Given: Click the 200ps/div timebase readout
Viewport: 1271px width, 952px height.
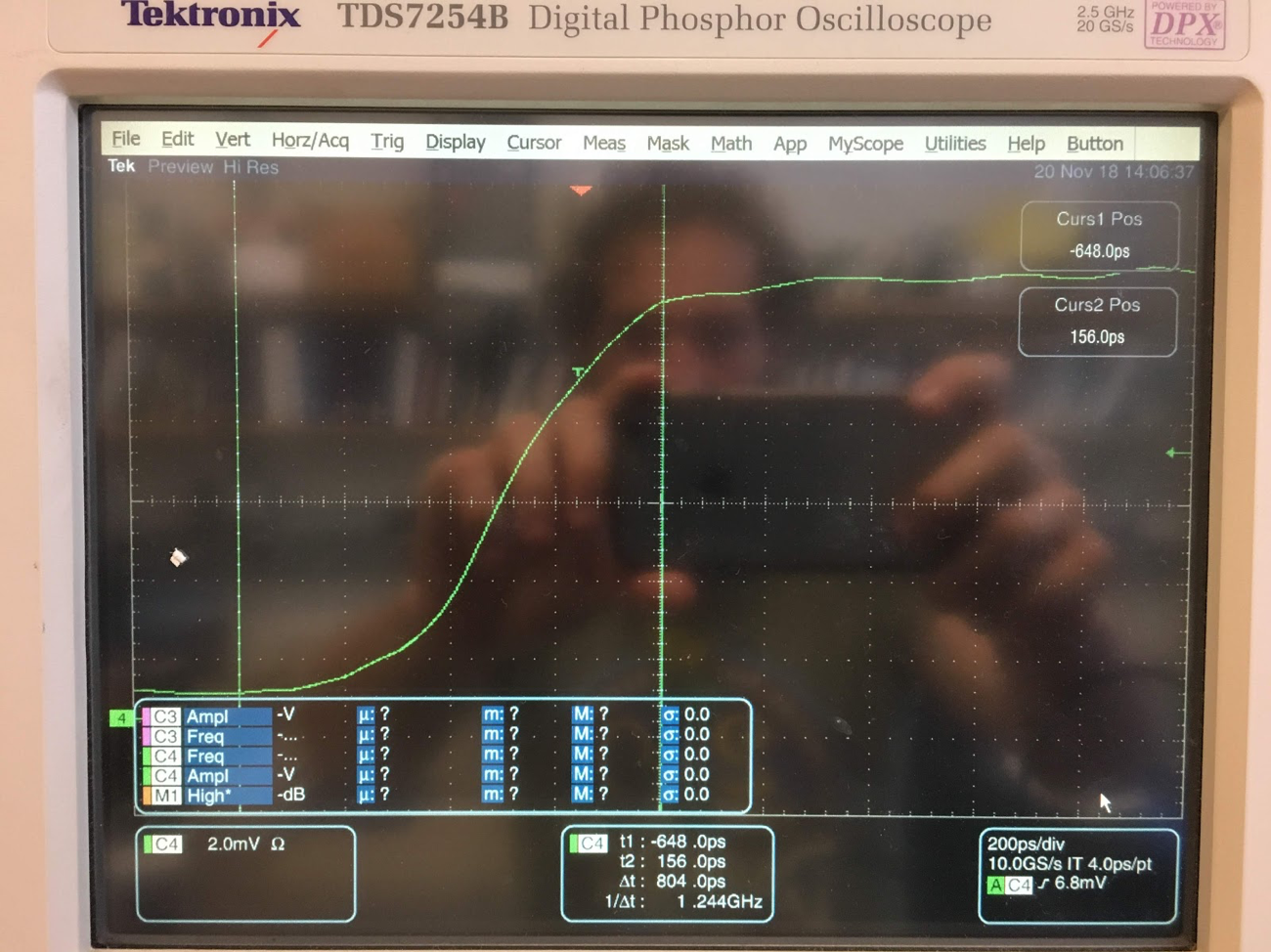Looking at the screenshot, I should click(1026, 844).
